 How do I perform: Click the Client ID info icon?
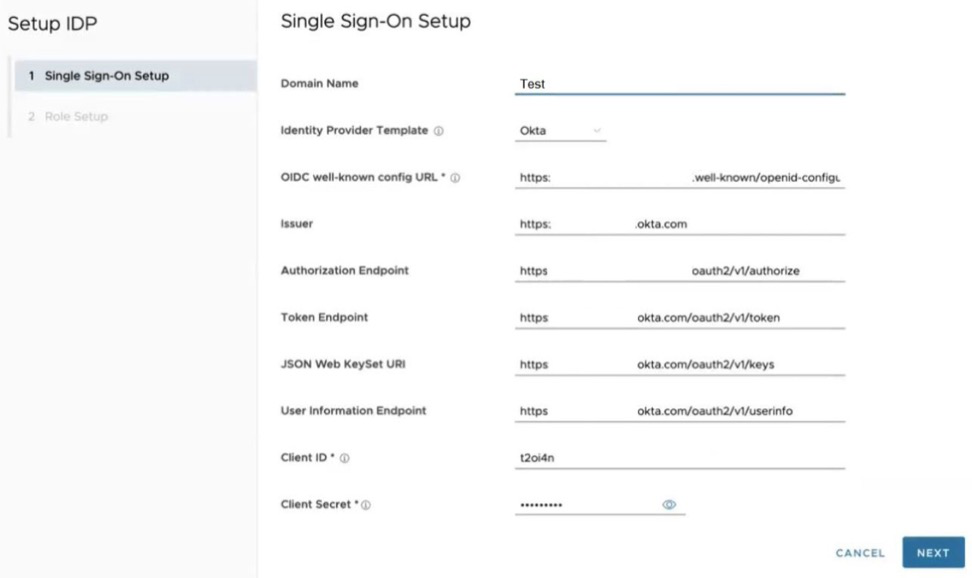tap(345, 458)
